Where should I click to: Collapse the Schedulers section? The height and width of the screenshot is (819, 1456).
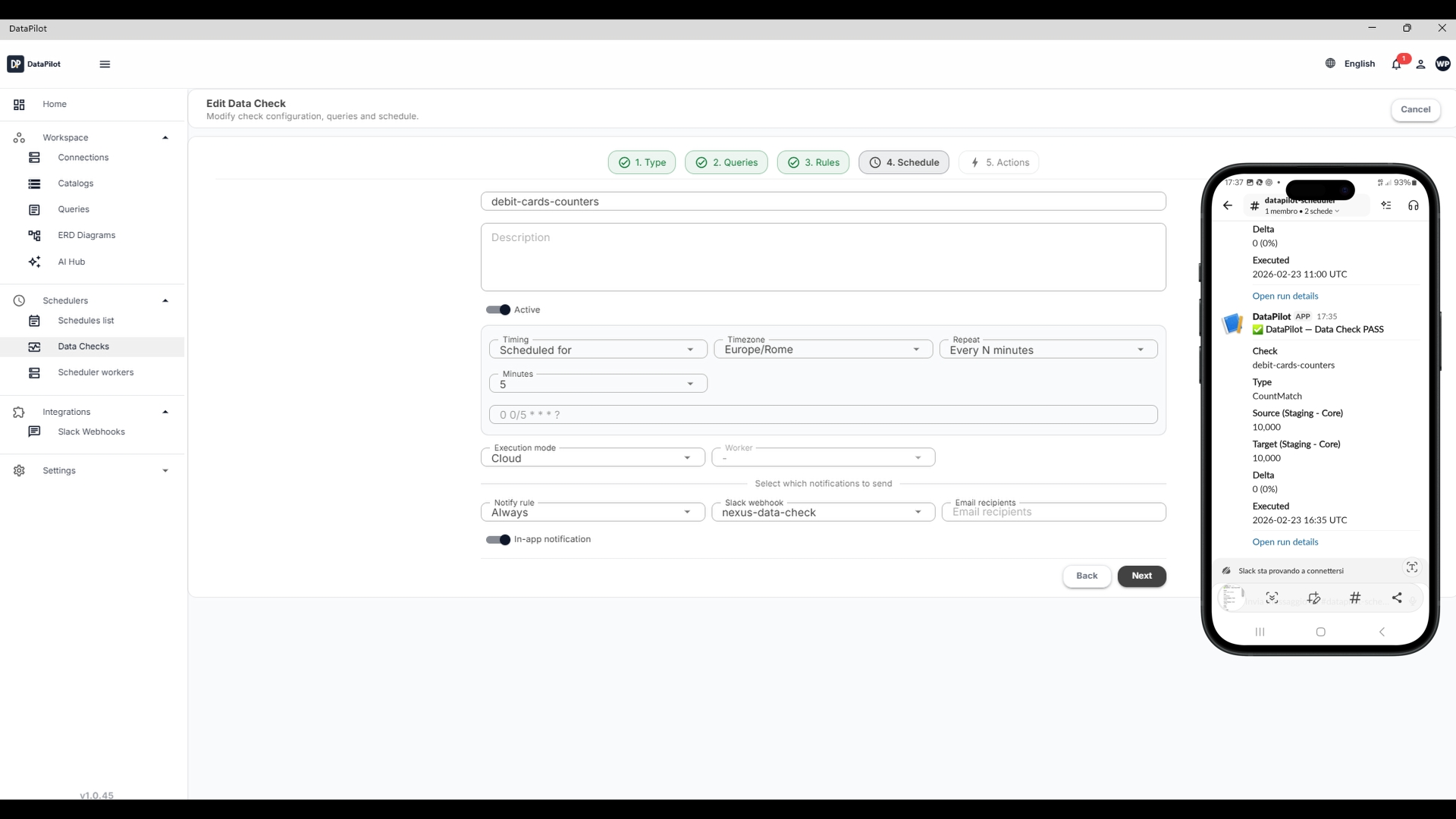pyautogui.click(x=165, y=300)
